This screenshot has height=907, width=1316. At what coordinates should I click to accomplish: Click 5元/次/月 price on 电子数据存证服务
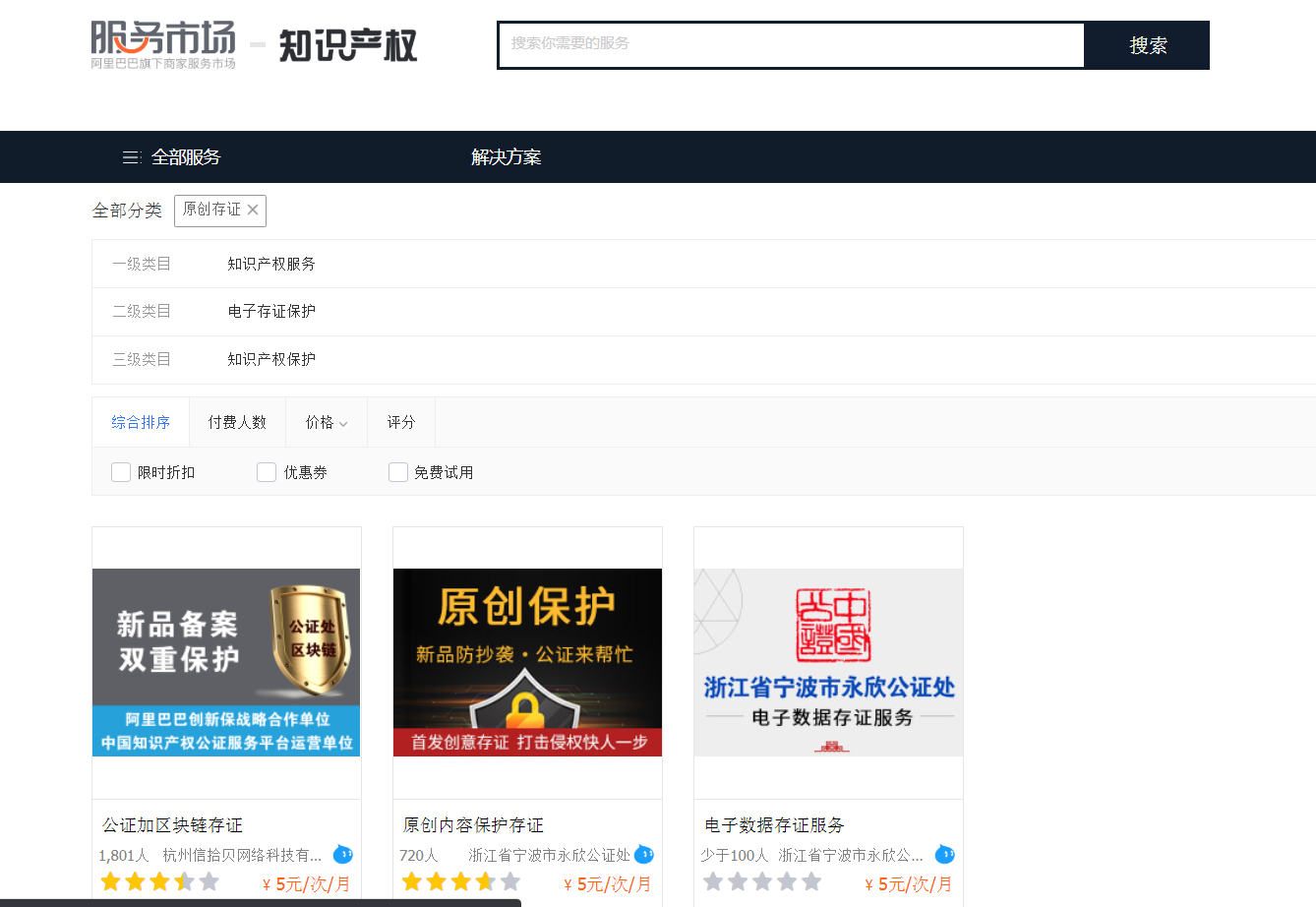point(908,884)
